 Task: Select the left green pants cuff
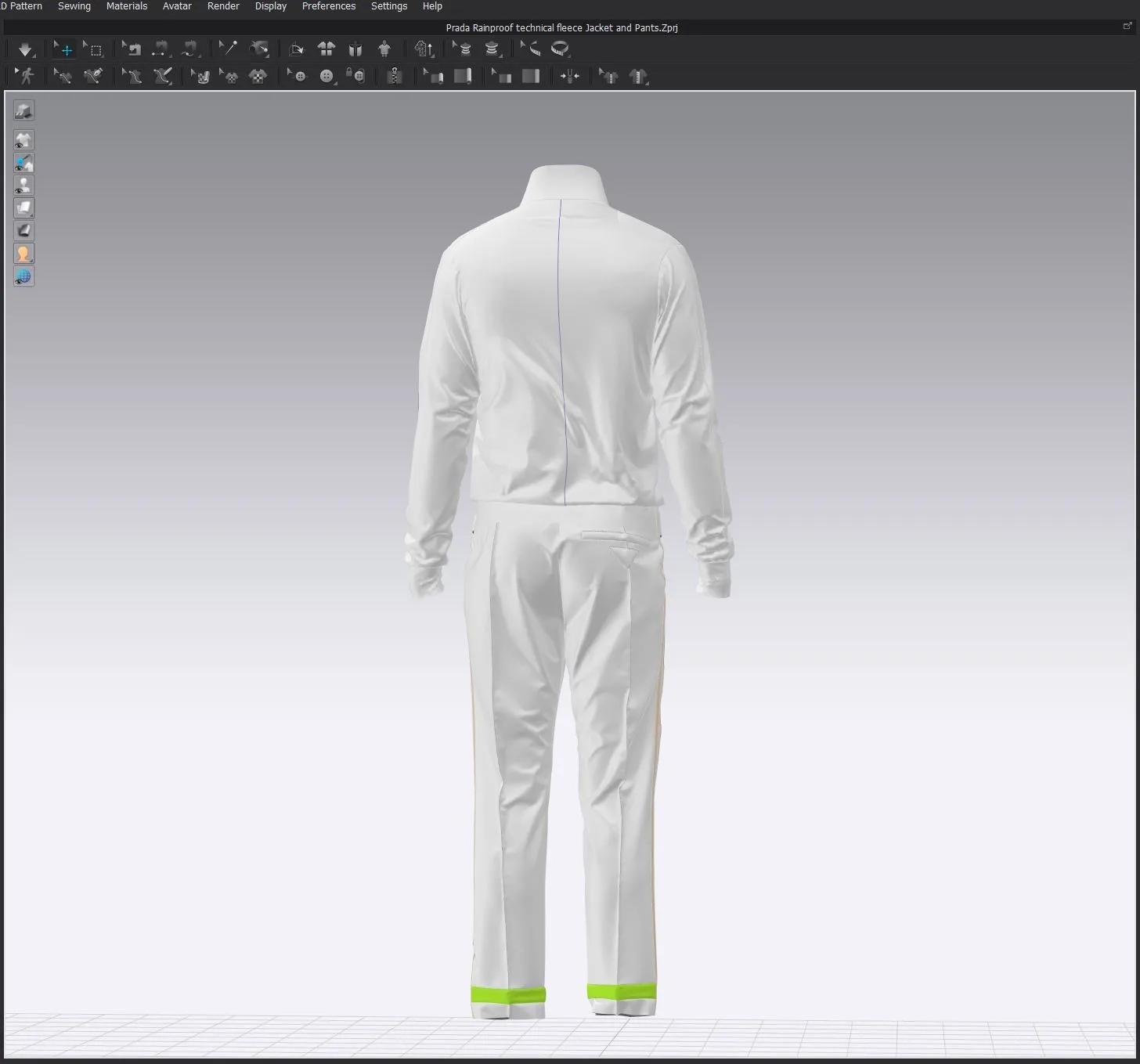[507, 995]
